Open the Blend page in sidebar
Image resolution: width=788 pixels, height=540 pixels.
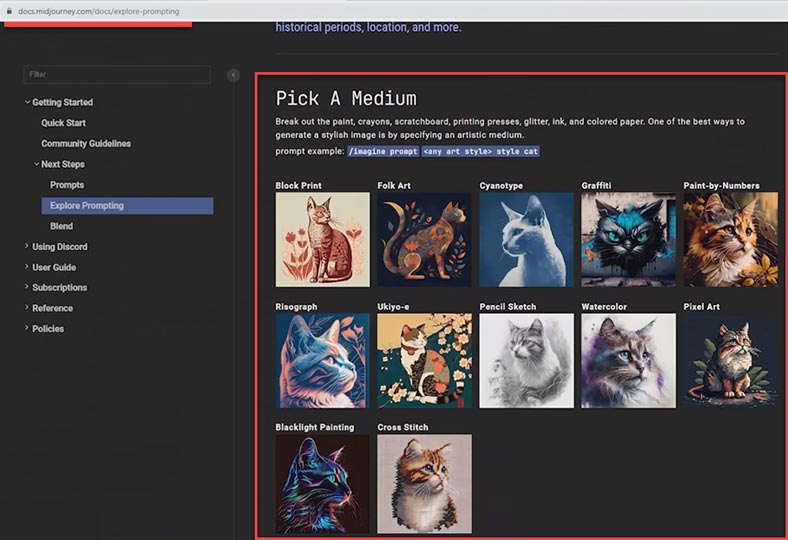click(x=61, y=226)
